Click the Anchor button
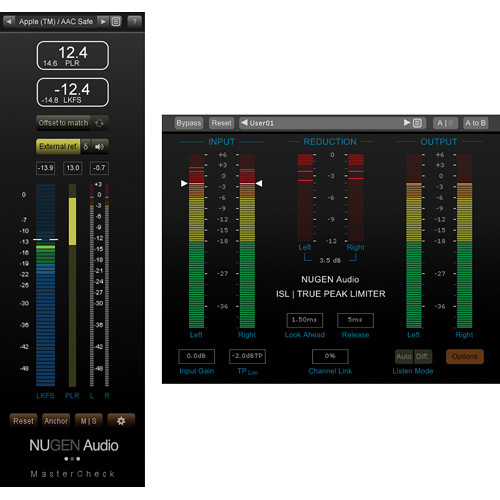The image size is (500, 500). click(x=56, y=421)
